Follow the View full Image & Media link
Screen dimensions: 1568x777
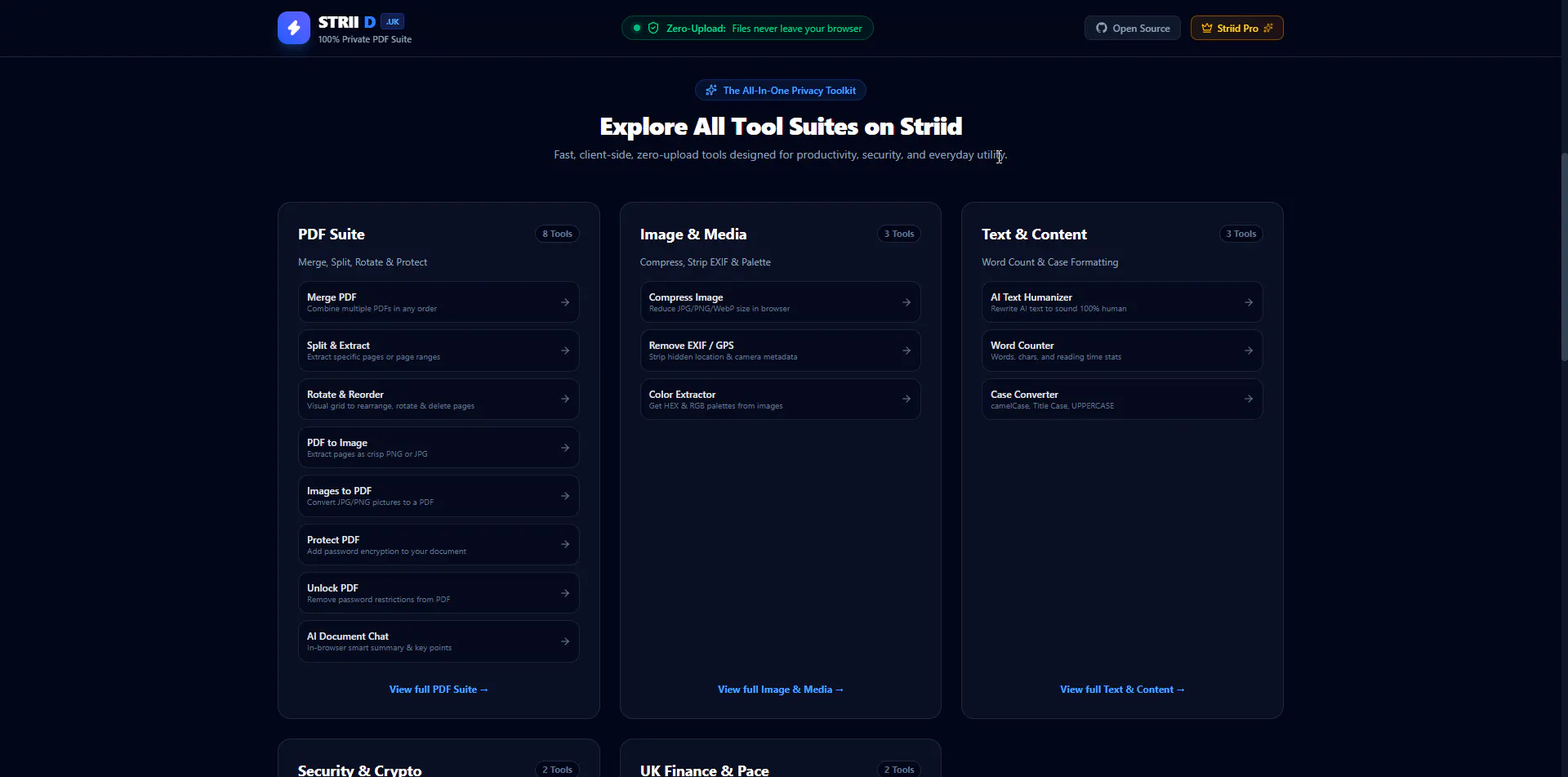(x=780, y=690)
